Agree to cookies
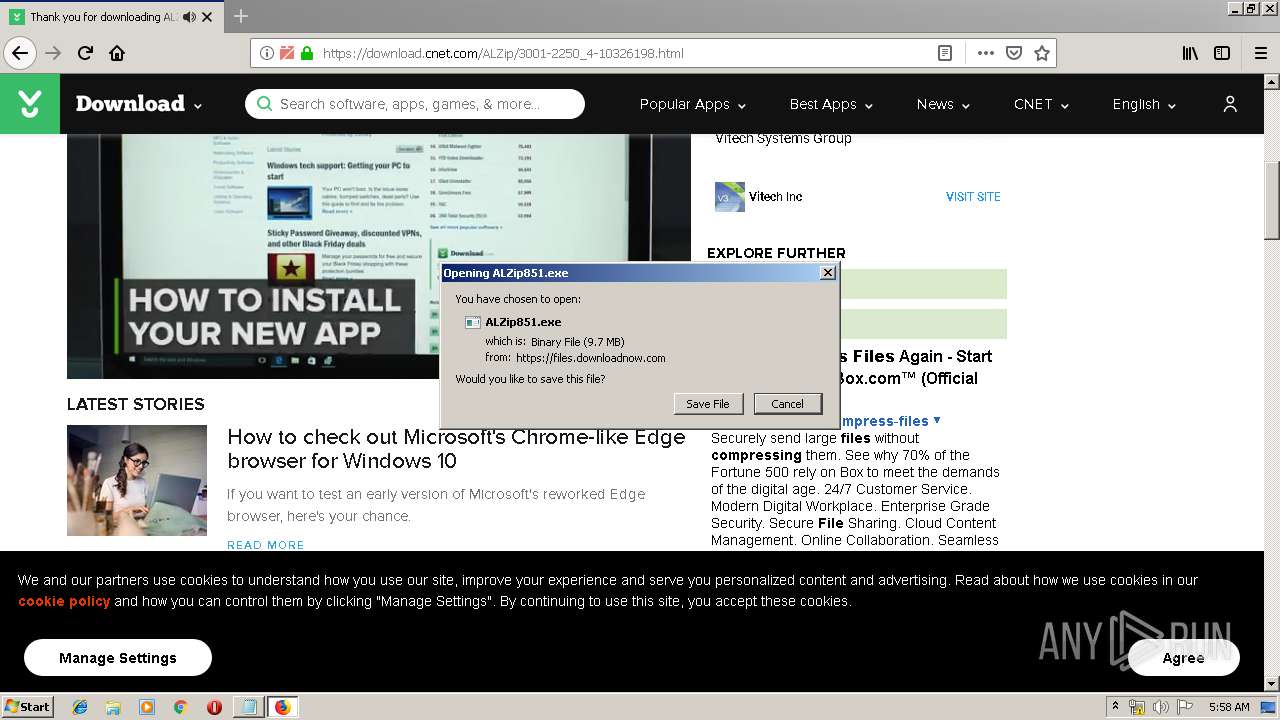1280x720 pixels. pos(1183,658)
